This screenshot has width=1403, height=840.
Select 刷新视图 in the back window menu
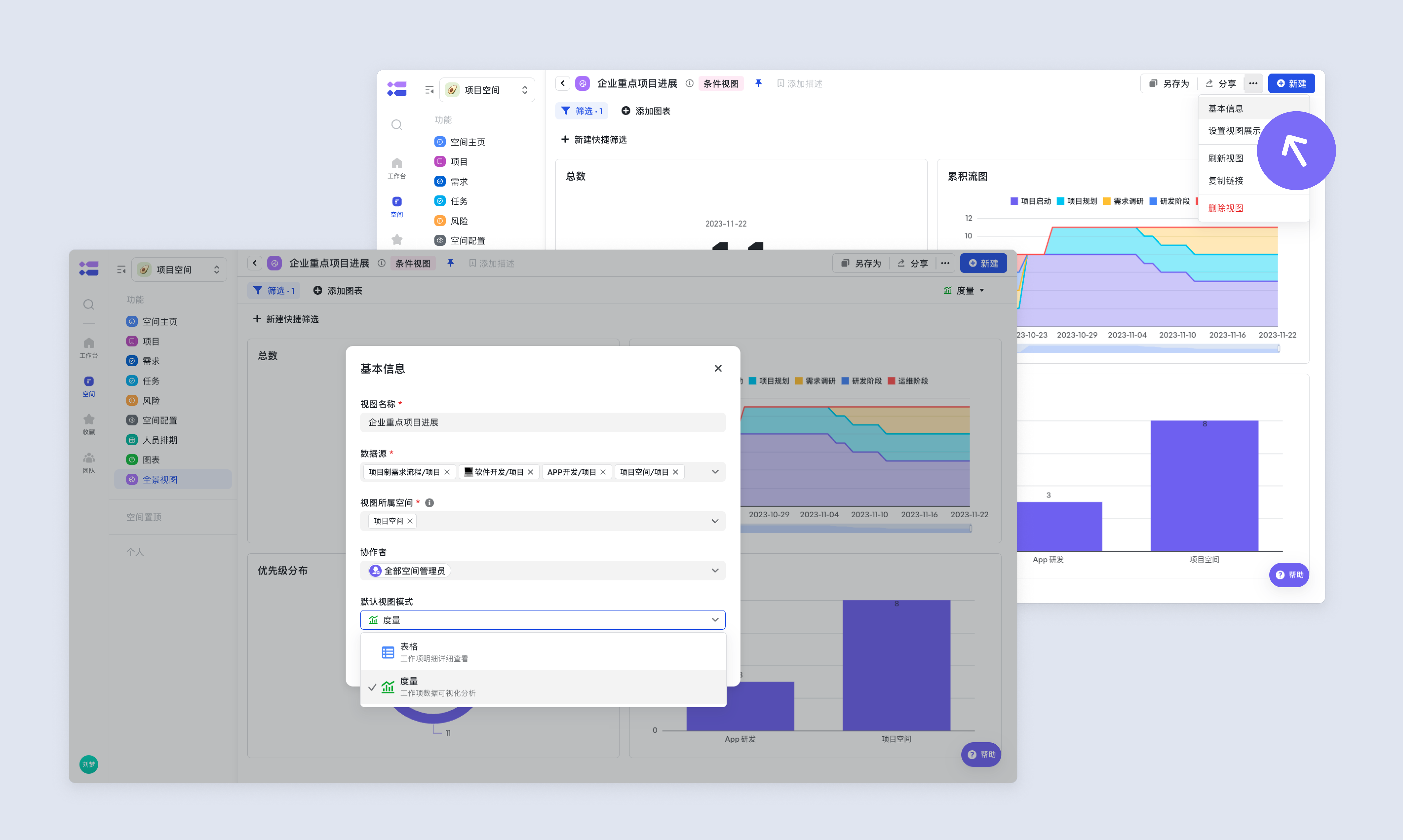(1226, 158)
